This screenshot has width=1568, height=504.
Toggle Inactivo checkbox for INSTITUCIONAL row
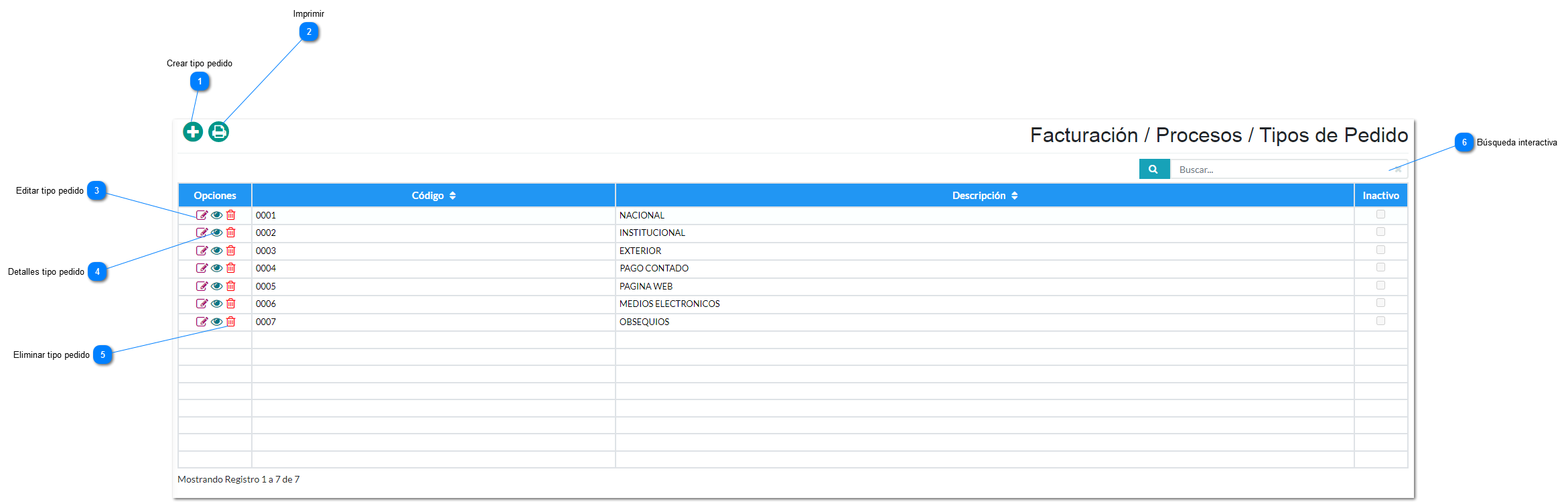tap(1380, 232)
